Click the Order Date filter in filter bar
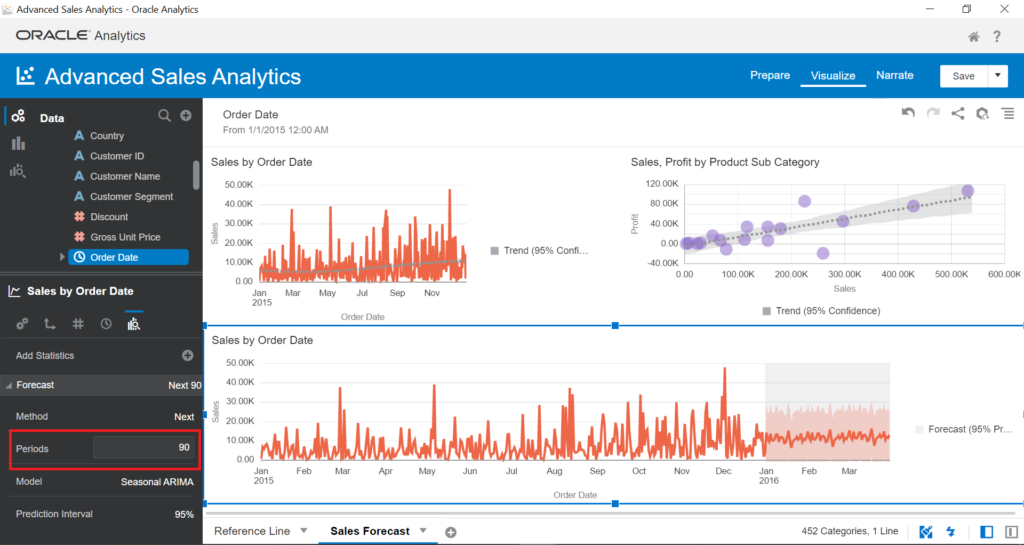The image size is (1024, 545). 275,121
